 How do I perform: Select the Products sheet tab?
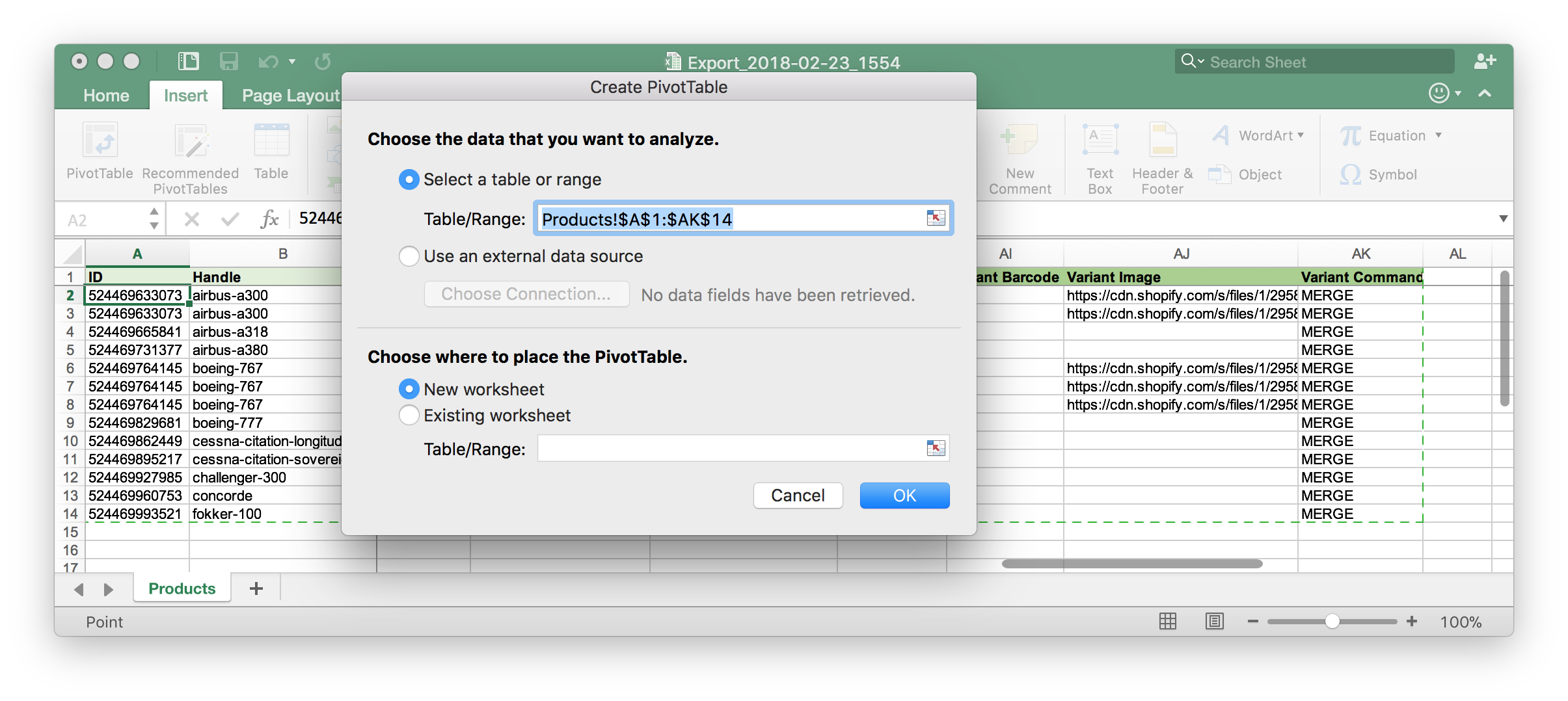click(x=182, y=589)
